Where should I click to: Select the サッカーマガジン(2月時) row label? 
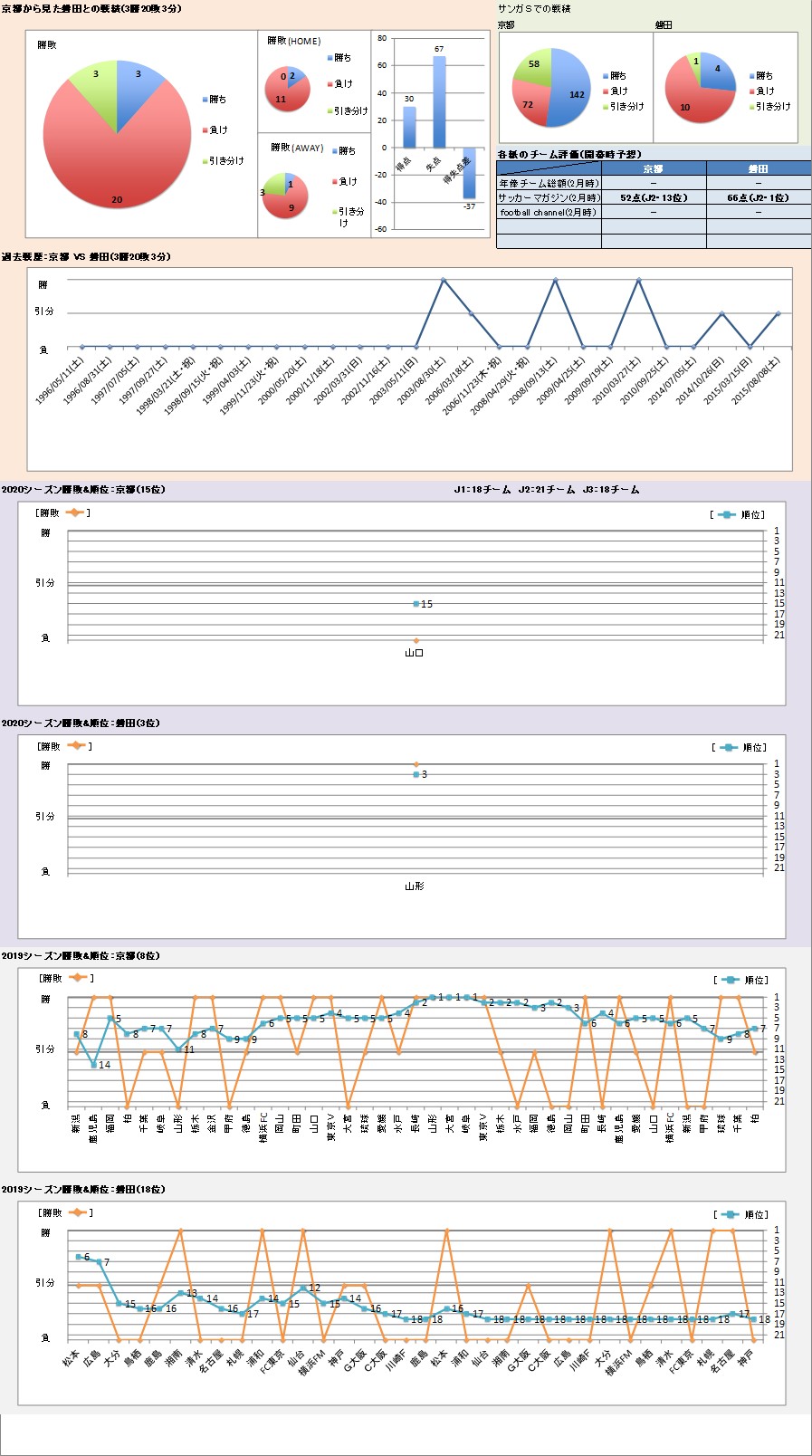pos(549,197)
